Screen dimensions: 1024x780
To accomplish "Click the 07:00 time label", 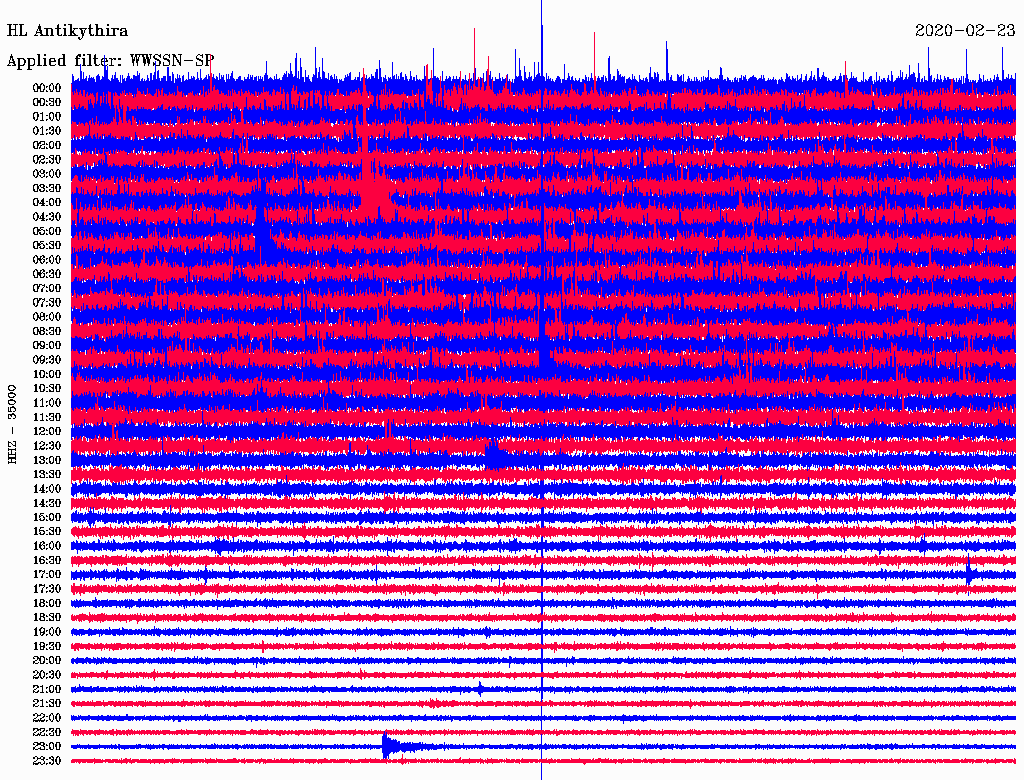I will coord(47,289).
